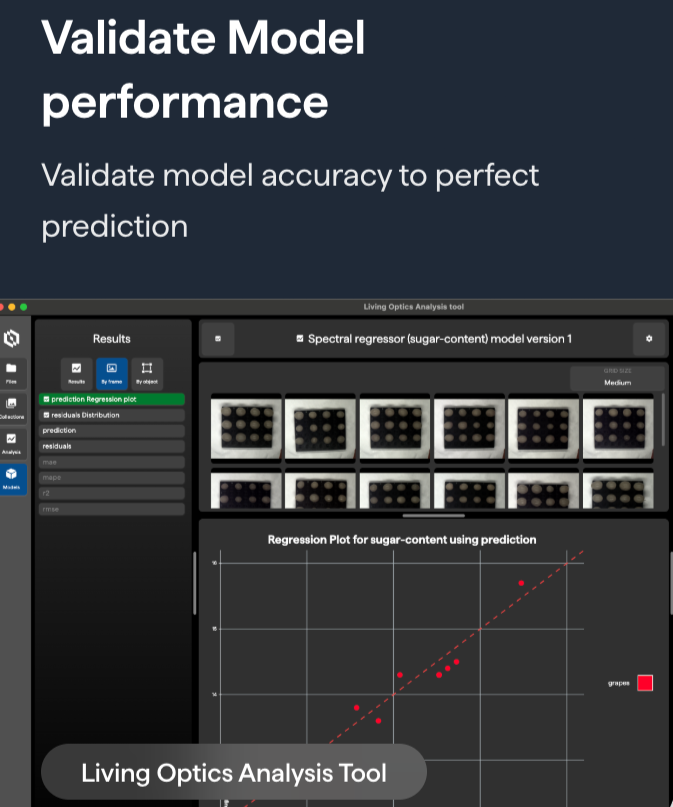This screenshot has height=807, width=673.
Task: Select the residuals Distribution item
Action: [x=111, y=414]
